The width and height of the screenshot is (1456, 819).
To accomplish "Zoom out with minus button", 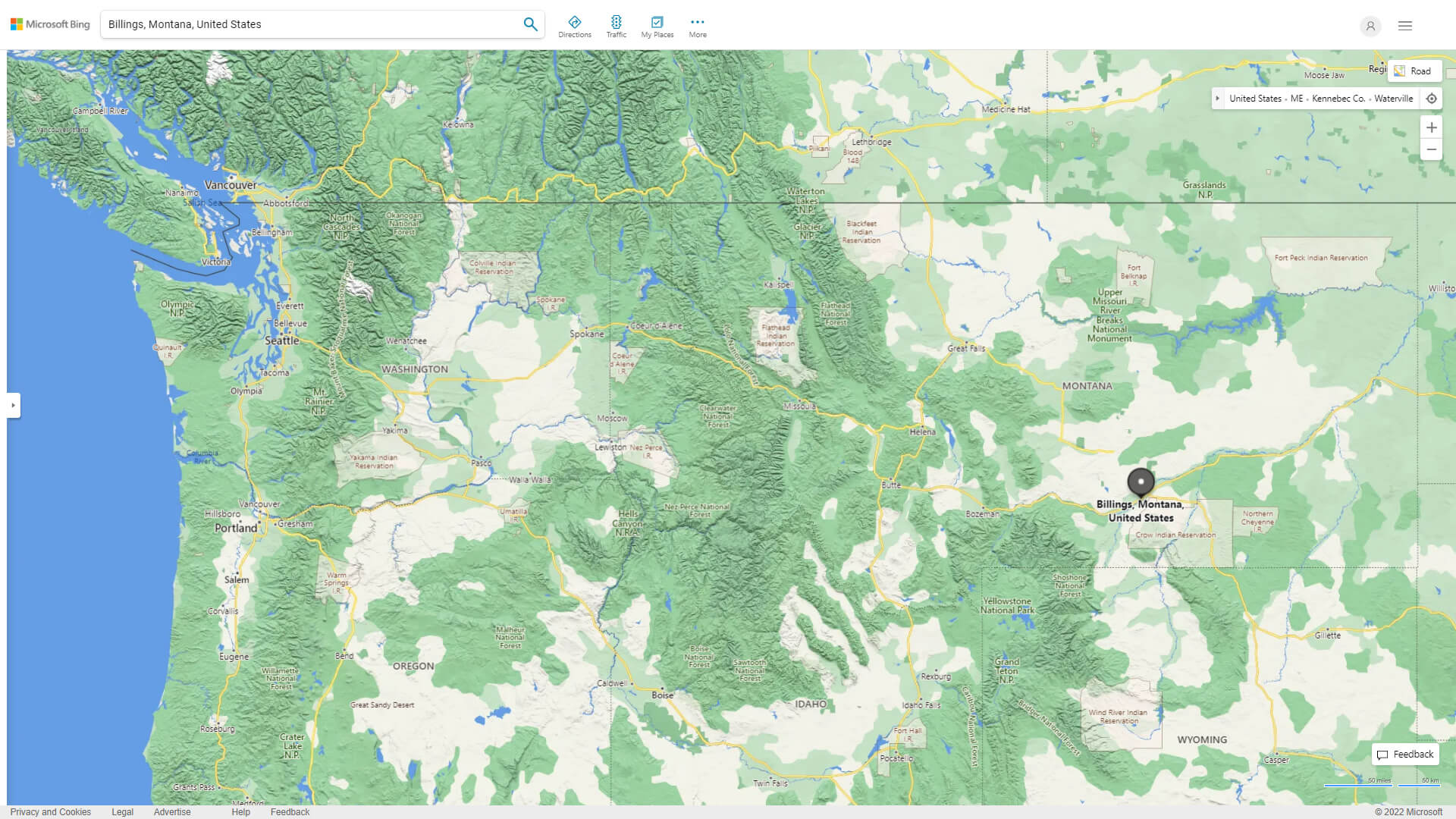I will pos(1431,149).
